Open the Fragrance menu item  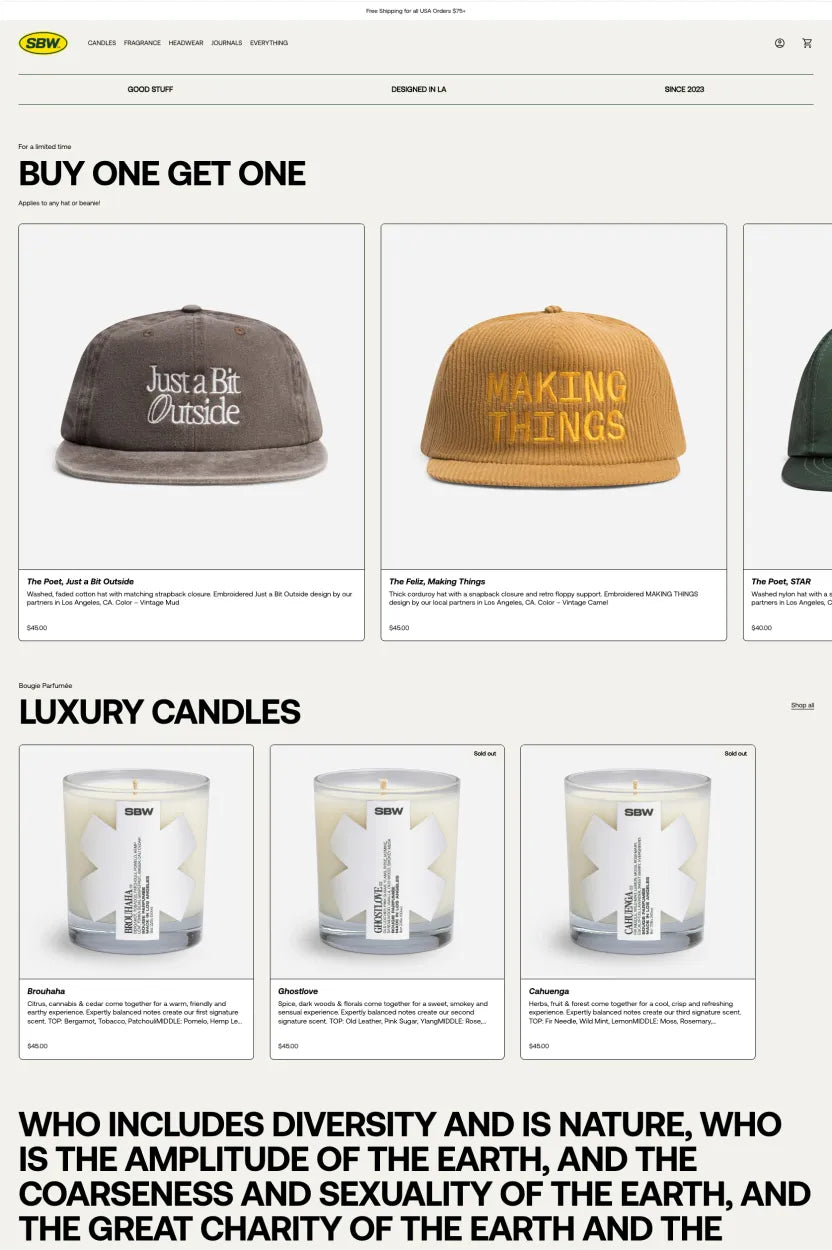142,43
